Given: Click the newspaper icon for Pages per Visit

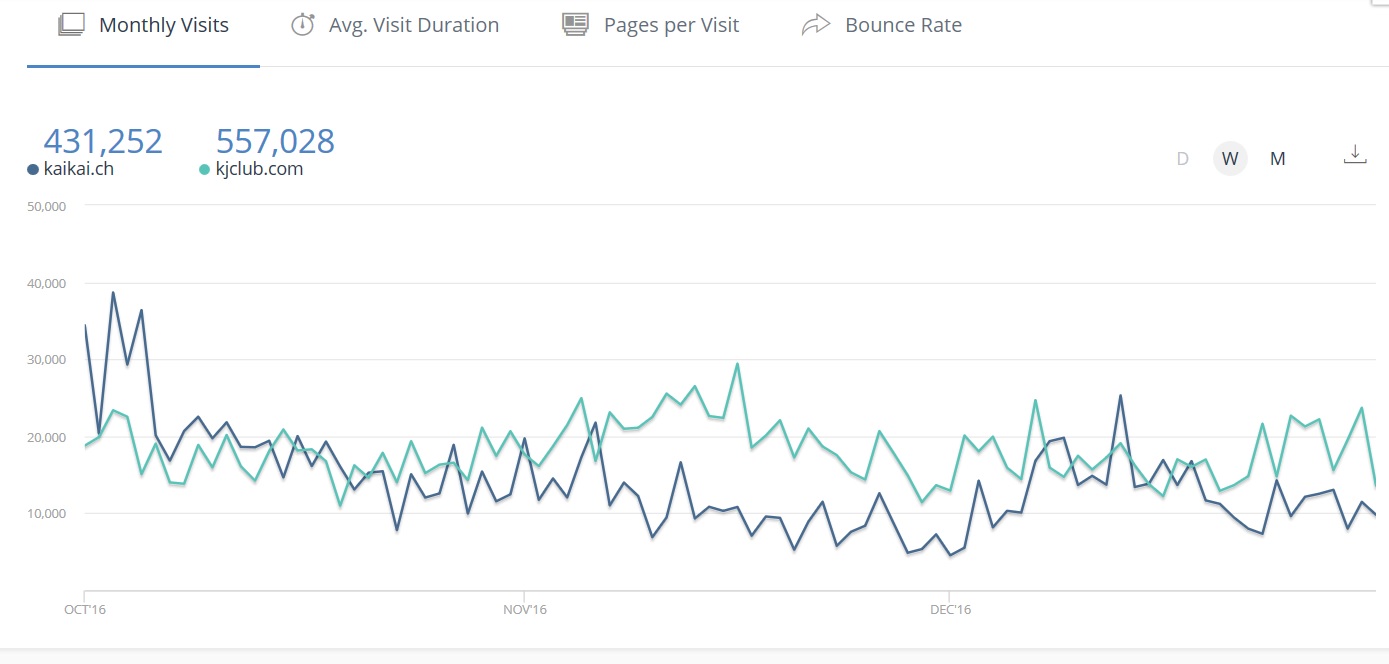Looking at the screenshot, I should point(575,25).
